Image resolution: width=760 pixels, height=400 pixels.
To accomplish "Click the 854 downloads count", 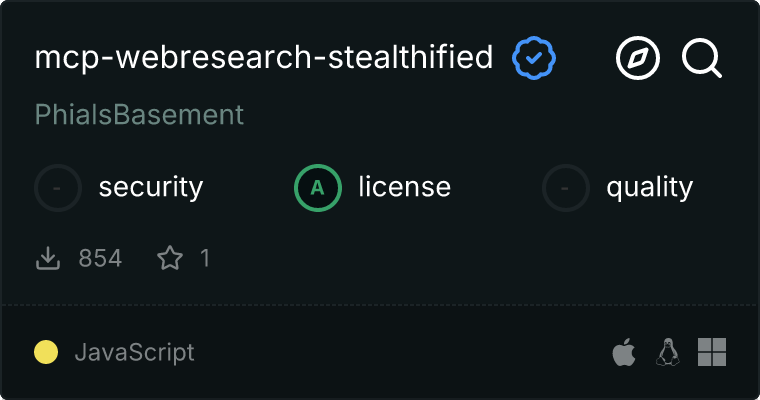I will tap(100, 259).
